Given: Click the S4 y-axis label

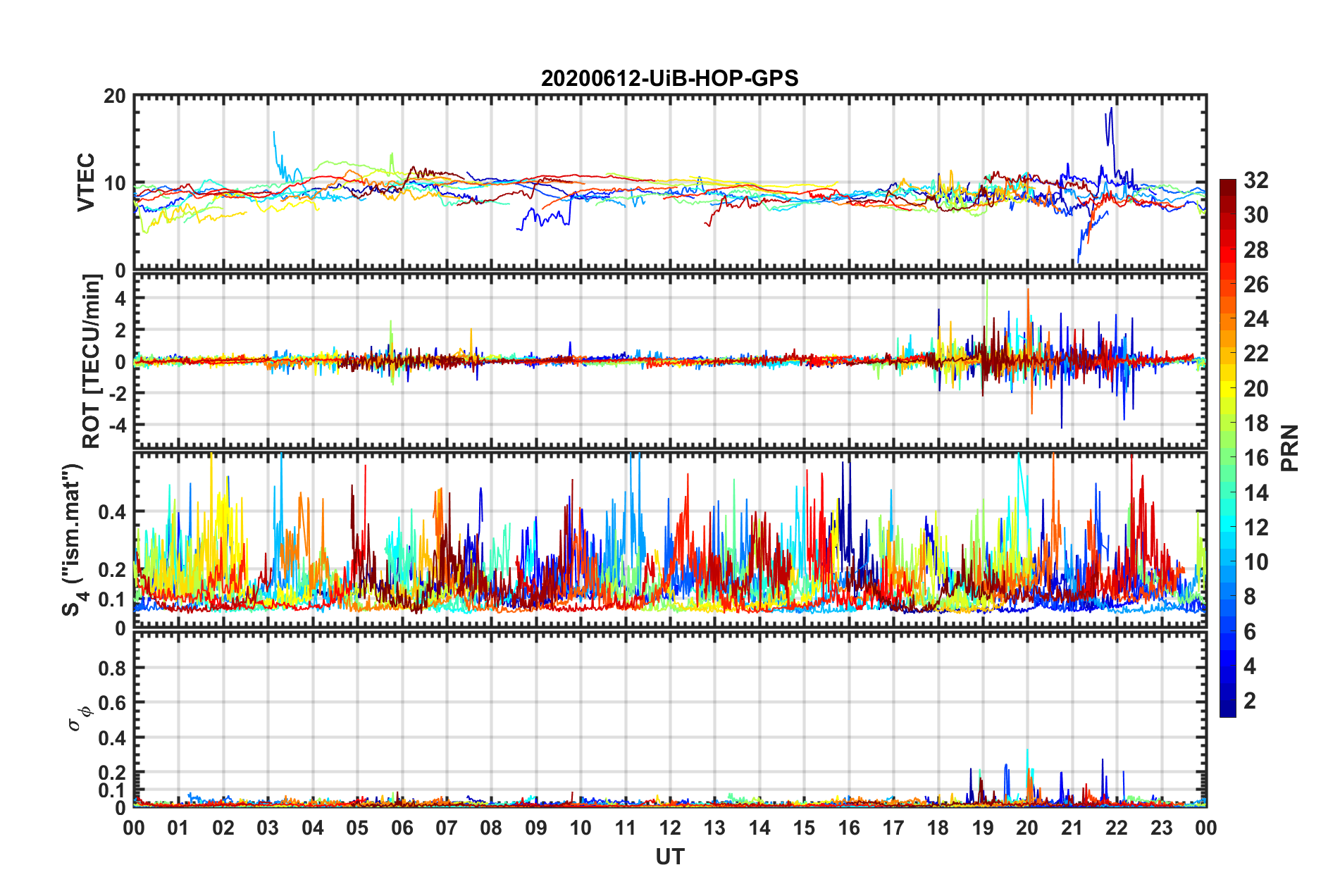Looking at the screenshot, I should (73, 540).
